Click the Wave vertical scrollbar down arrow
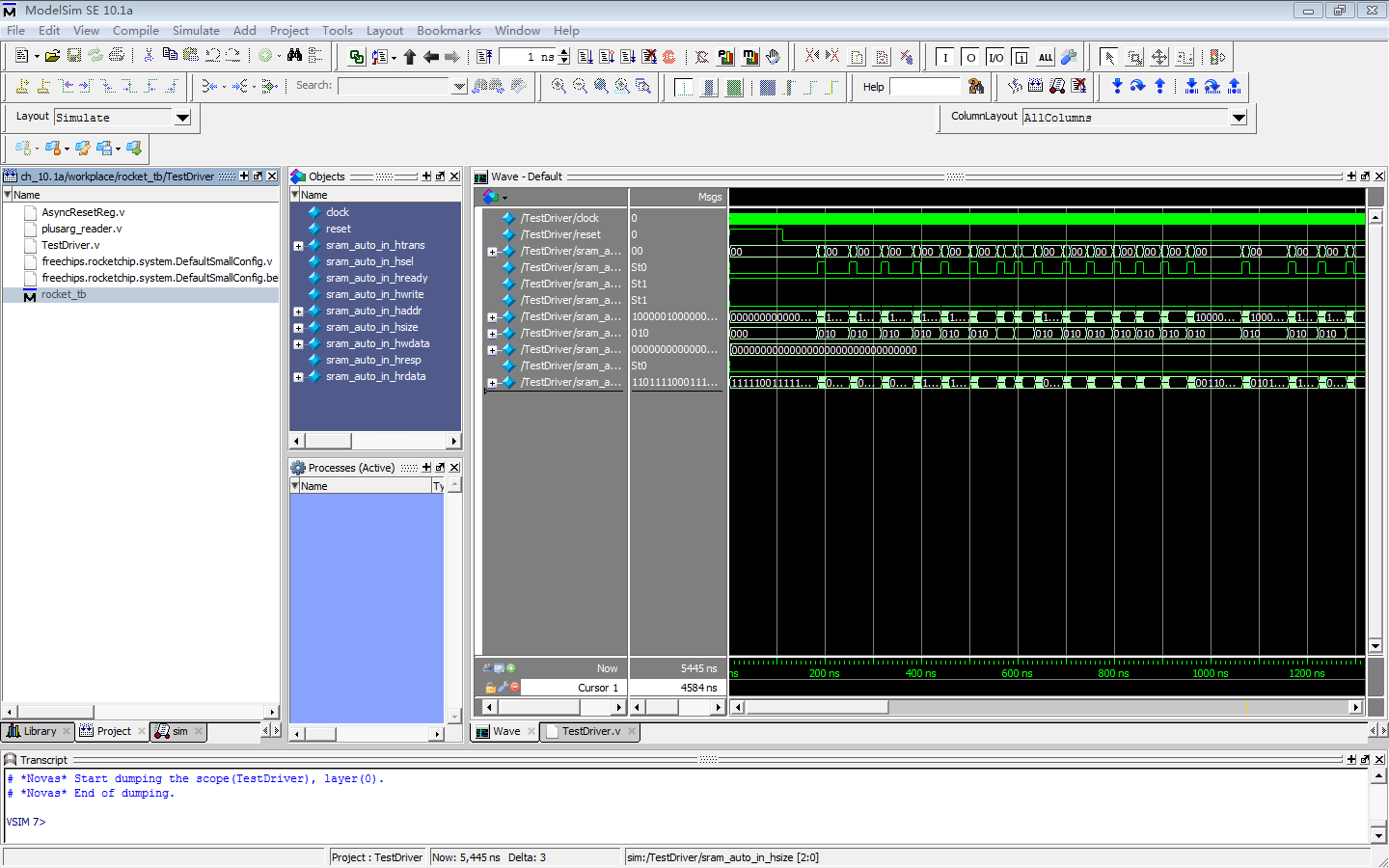This screenshot has width=1389, height=868. tap(1376, 646)
